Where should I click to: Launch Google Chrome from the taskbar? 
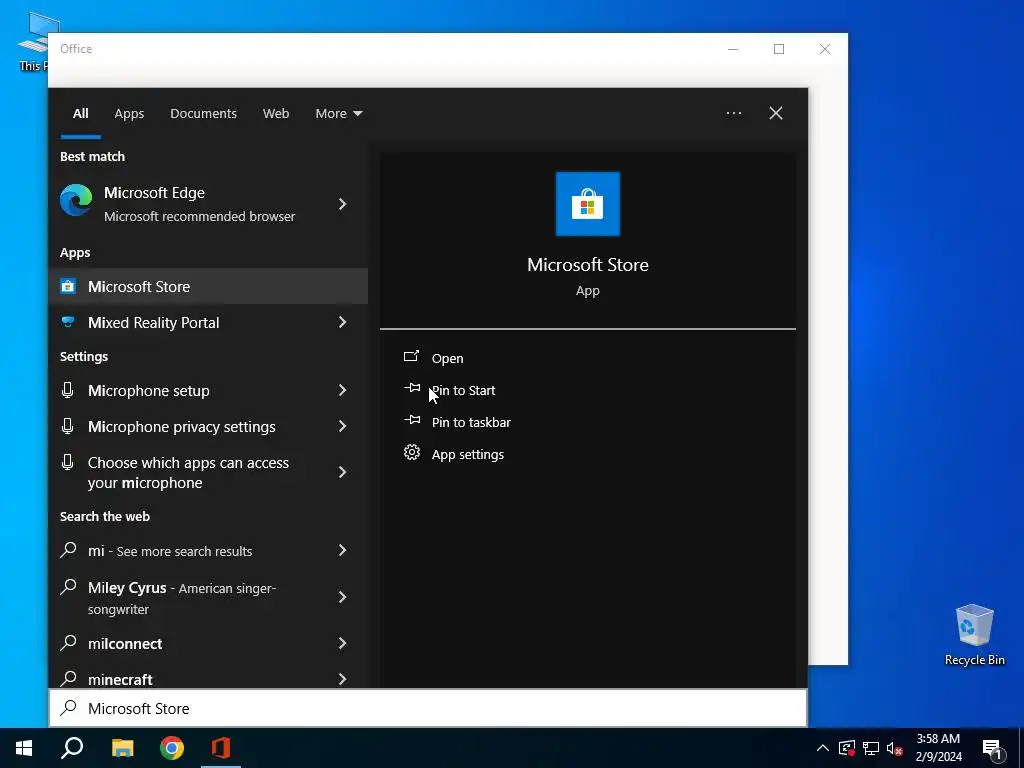tap(172, 748)
